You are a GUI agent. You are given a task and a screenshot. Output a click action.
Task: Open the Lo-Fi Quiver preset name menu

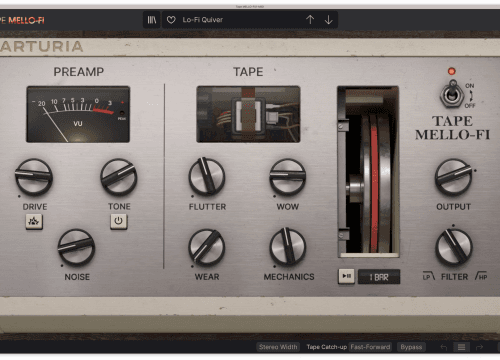click(x=203, y=20)
